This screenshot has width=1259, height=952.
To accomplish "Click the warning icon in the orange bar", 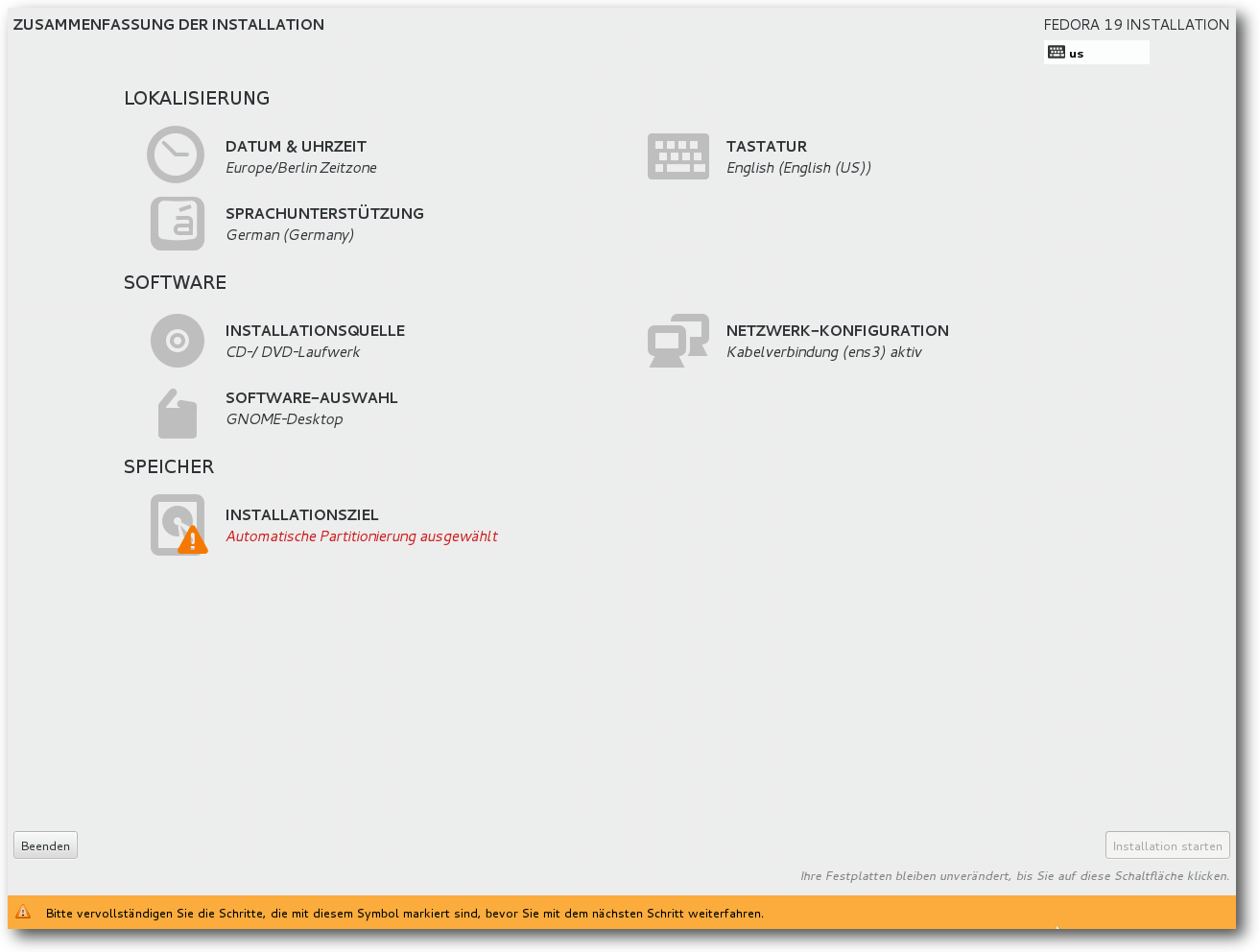I will pos(23,913).
